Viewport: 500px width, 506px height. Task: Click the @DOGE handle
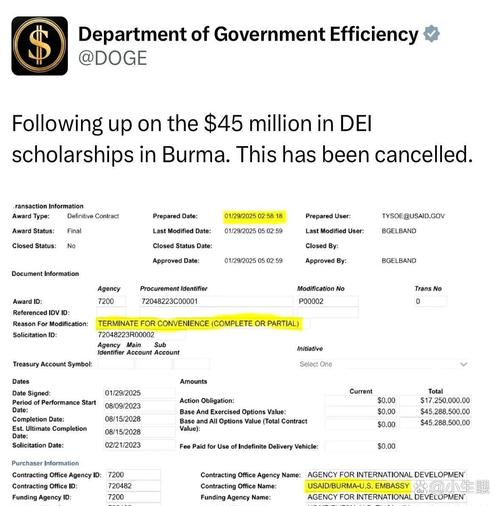[x=112, y=58]
